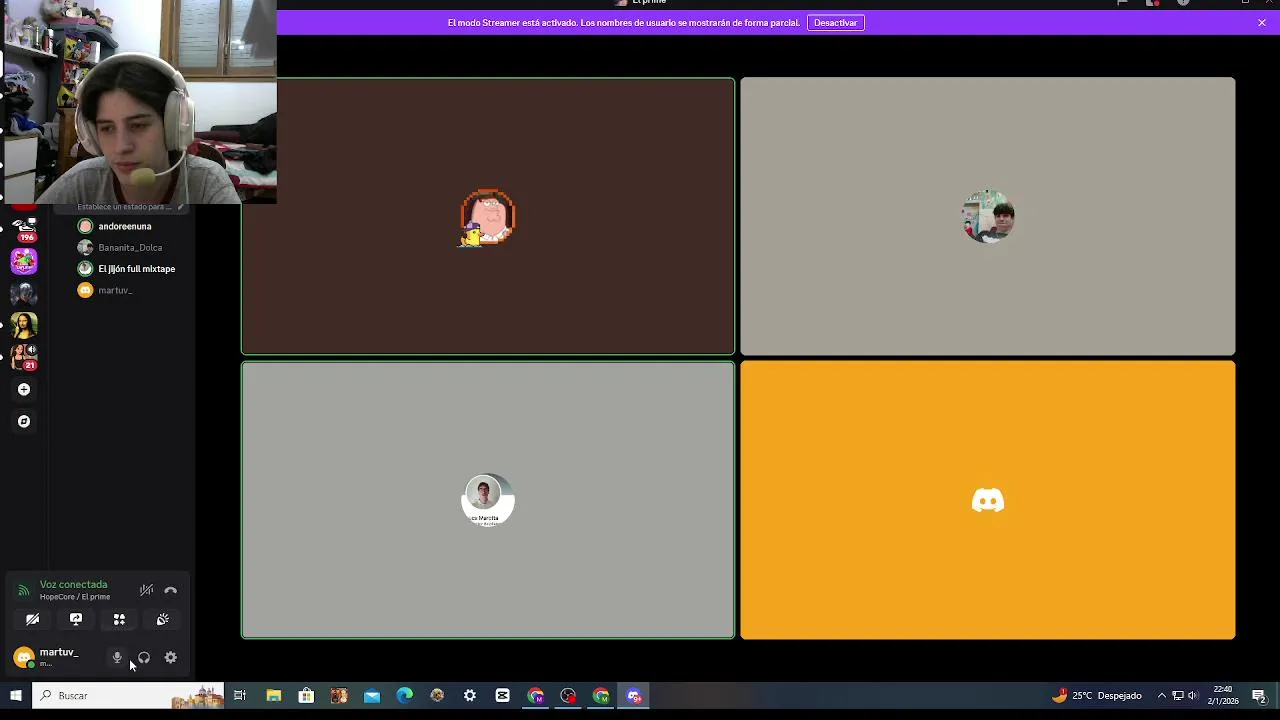
Task: Open the dark figures server icon
Action: pos(24,293)
